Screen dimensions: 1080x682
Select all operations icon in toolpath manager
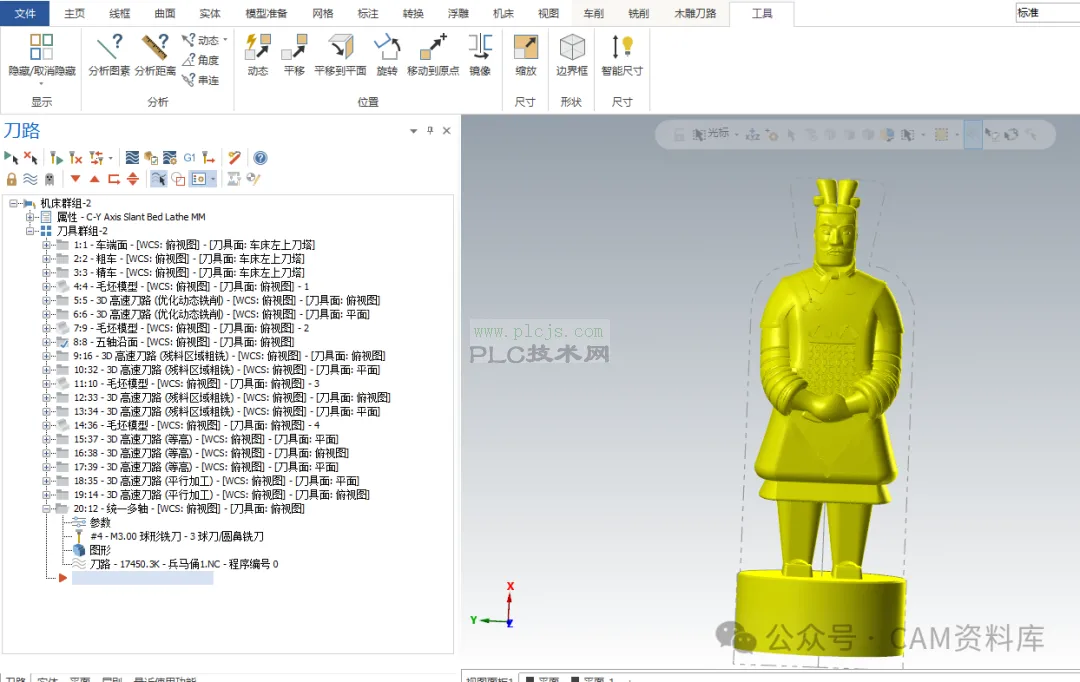[11, 158]
